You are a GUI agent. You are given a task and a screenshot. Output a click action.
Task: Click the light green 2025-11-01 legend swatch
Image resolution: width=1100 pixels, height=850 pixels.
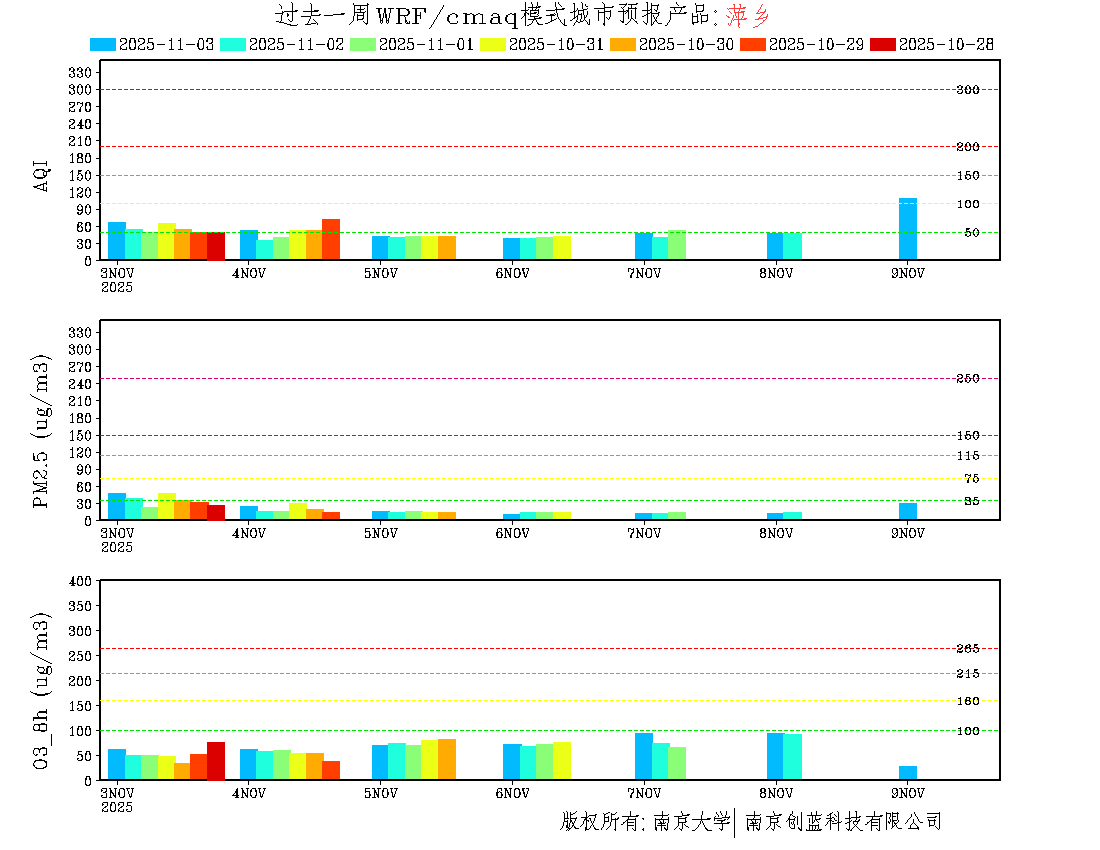click(x=363, y=44)
